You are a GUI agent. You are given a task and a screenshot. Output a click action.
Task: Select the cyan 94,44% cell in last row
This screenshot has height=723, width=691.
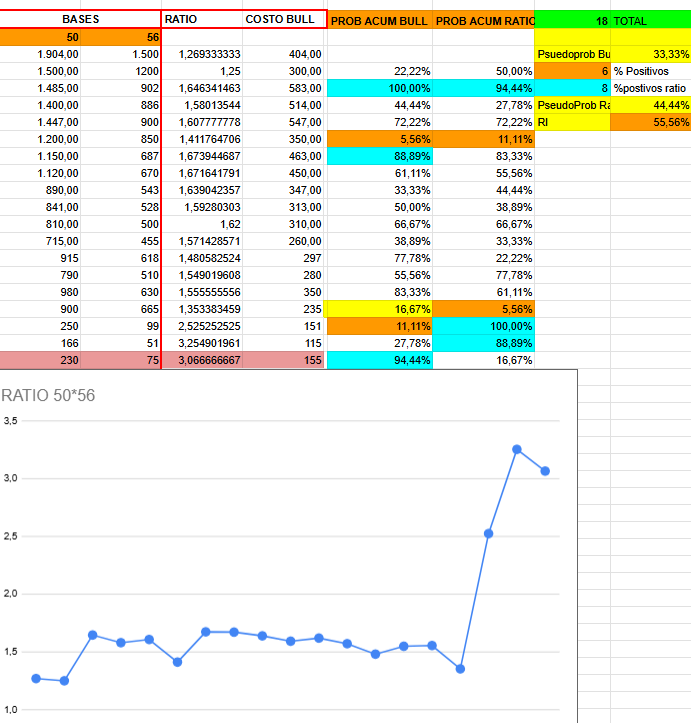[380, 360]
